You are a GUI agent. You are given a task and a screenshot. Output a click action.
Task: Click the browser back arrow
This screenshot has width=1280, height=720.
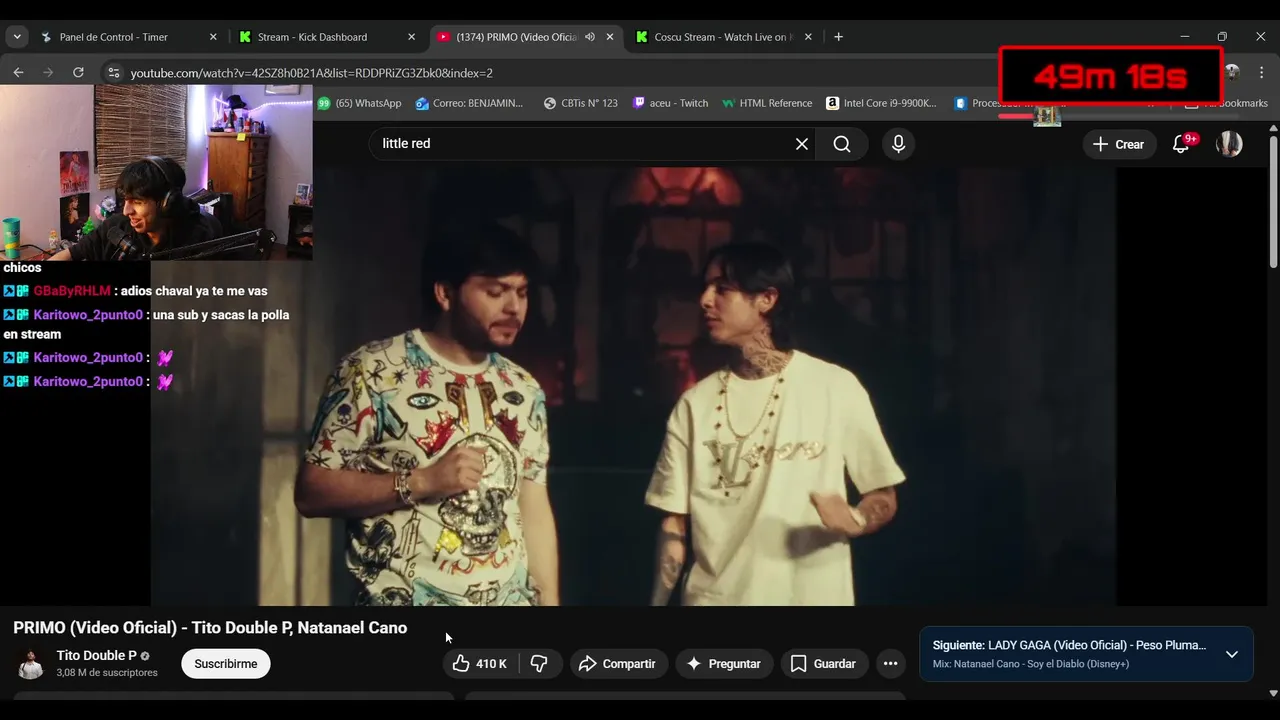(18, 72)
